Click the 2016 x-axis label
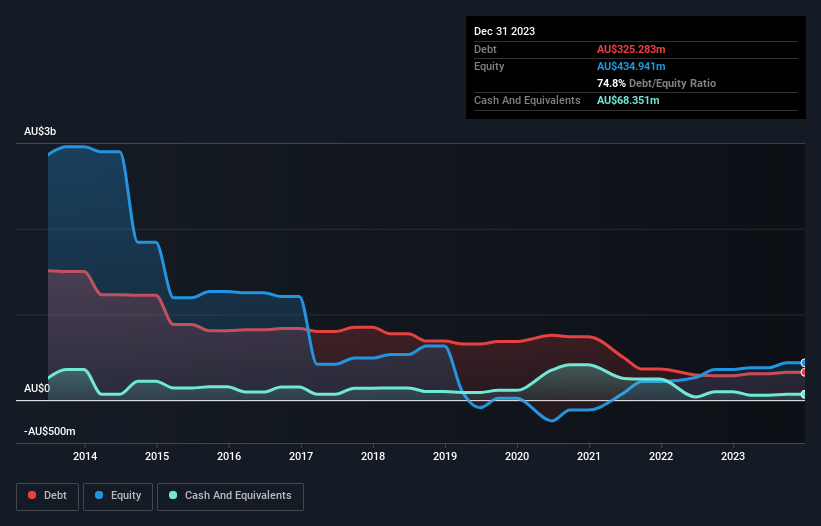The height and width of the screenshot is (526, 821). click(x=229, y=456)
